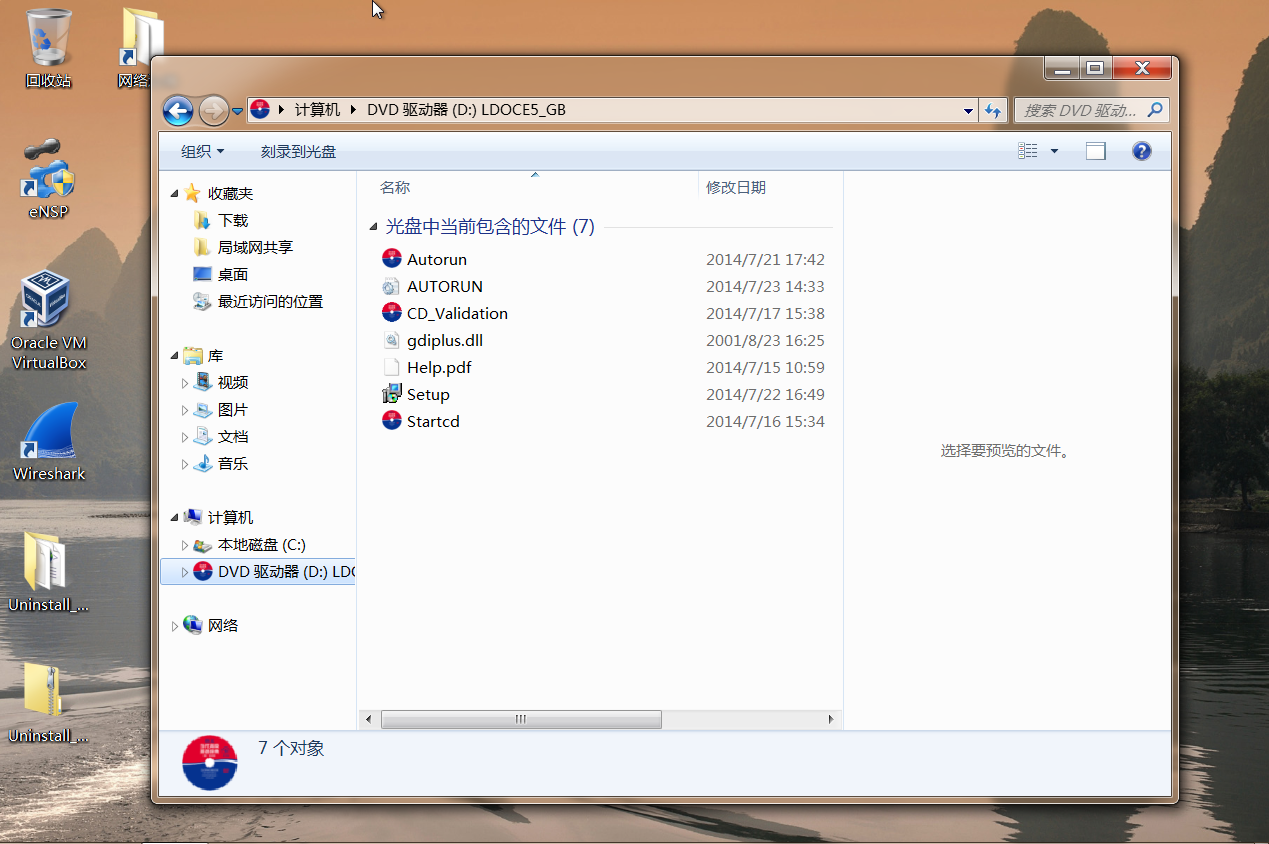The width and height of the screenshot is (1269, 844).
Task: Open Help with the question mark icon
Action: 1141,151
